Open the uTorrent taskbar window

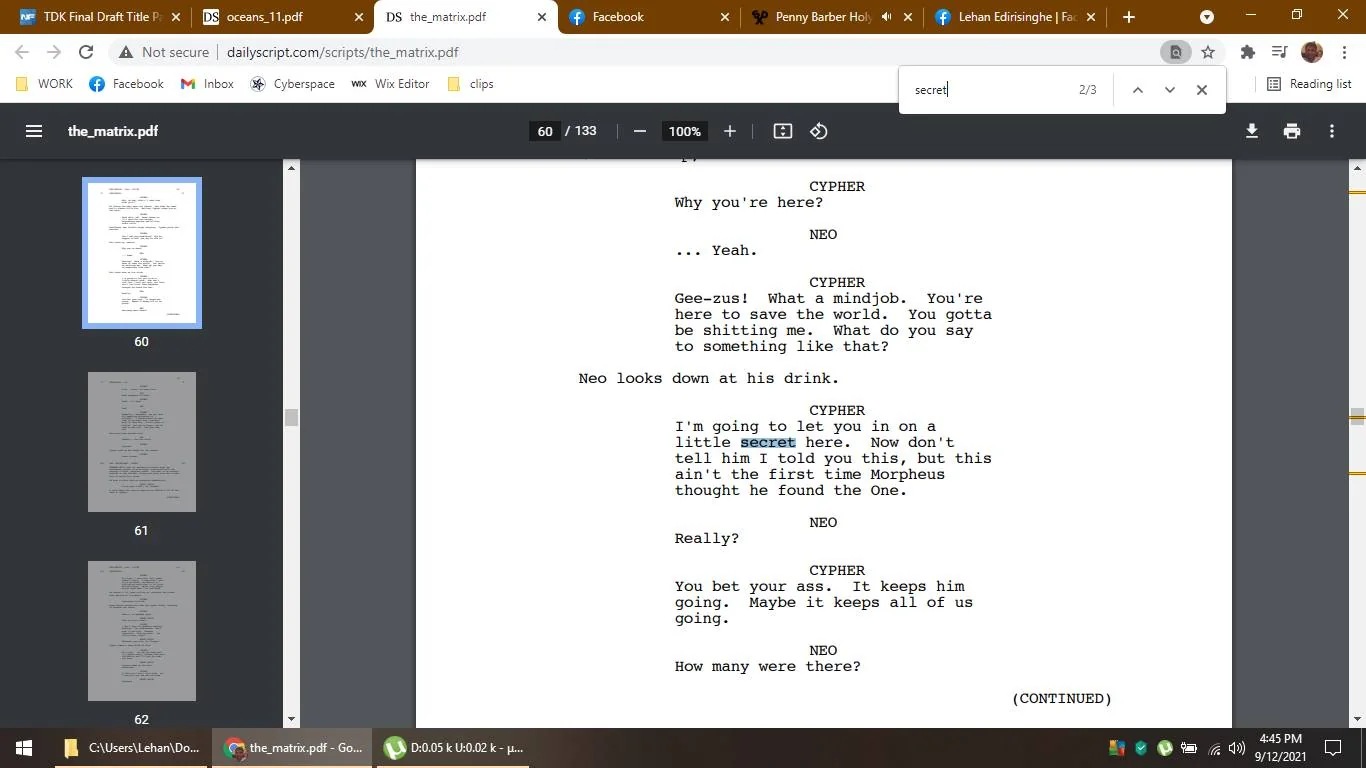[x=455, y=748]
